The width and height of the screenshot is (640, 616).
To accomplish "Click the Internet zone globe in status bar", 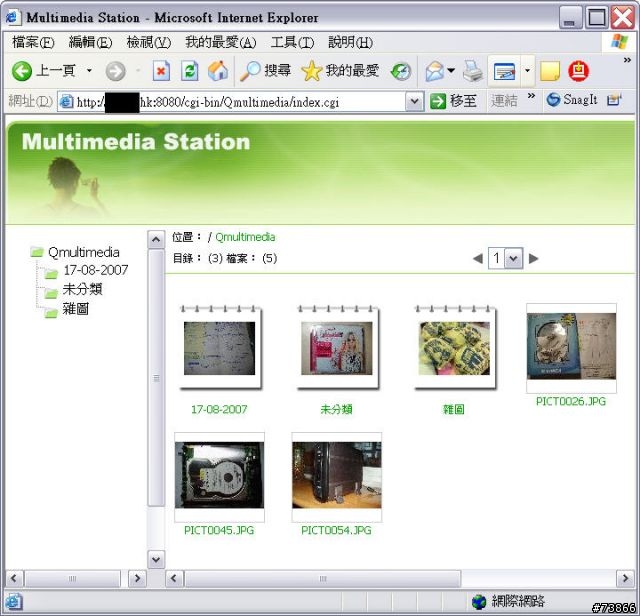I will click(x=479, y=601).
